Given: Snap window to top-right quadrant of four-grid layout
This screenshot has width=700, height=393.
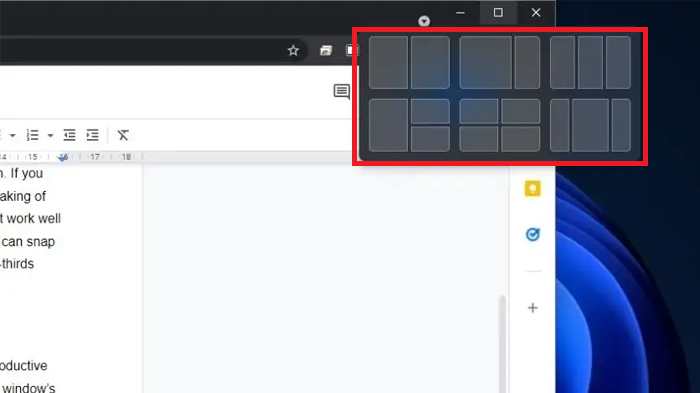Looking at the screenshot, I should pos(521,111).
